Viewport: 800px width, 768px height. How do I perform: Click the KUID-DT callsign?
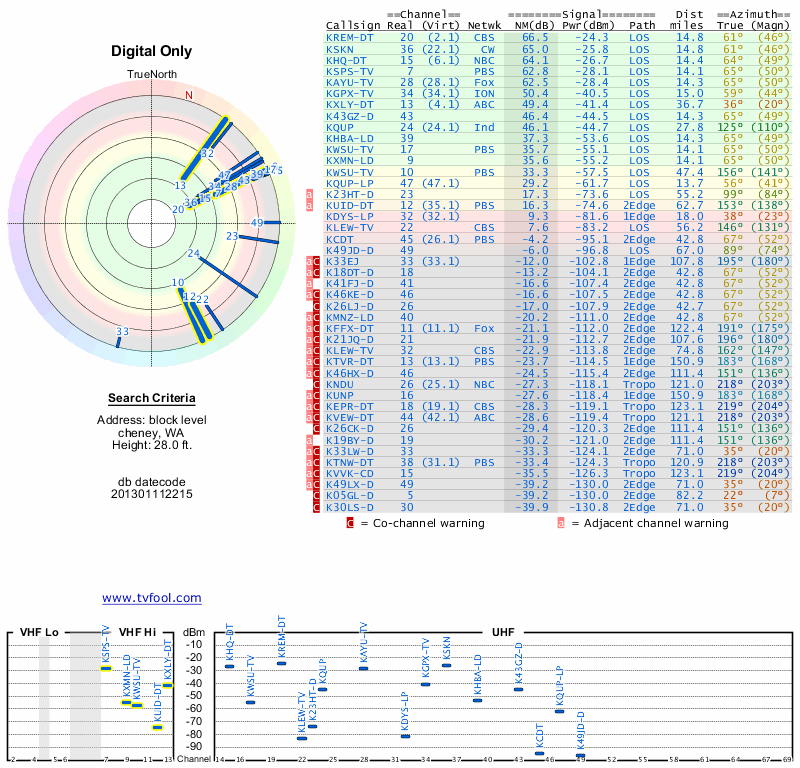click(x=349, y=206)
